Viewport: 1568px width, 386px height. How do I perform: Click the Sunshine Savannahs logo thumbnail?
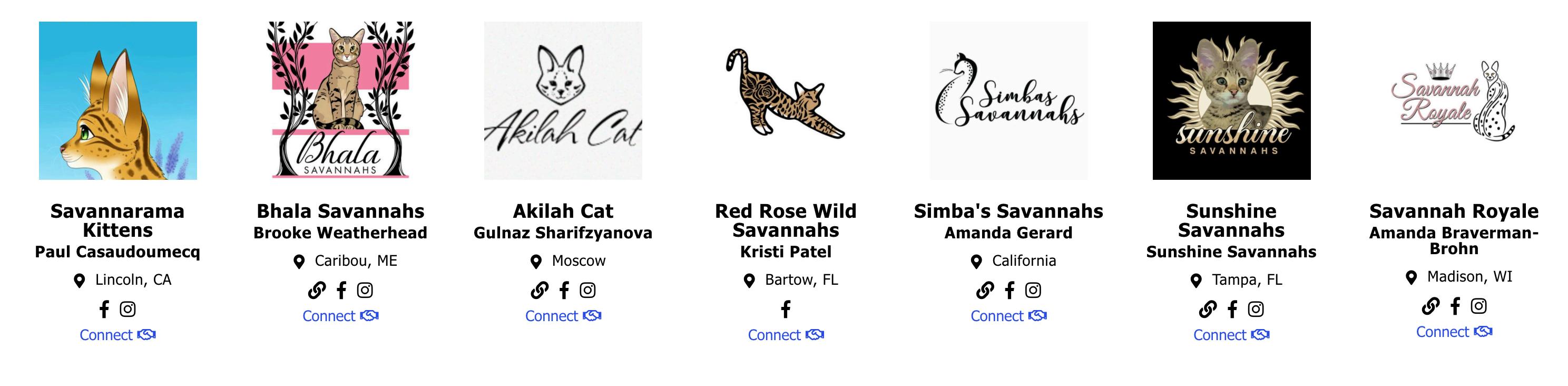[1231, 101]
